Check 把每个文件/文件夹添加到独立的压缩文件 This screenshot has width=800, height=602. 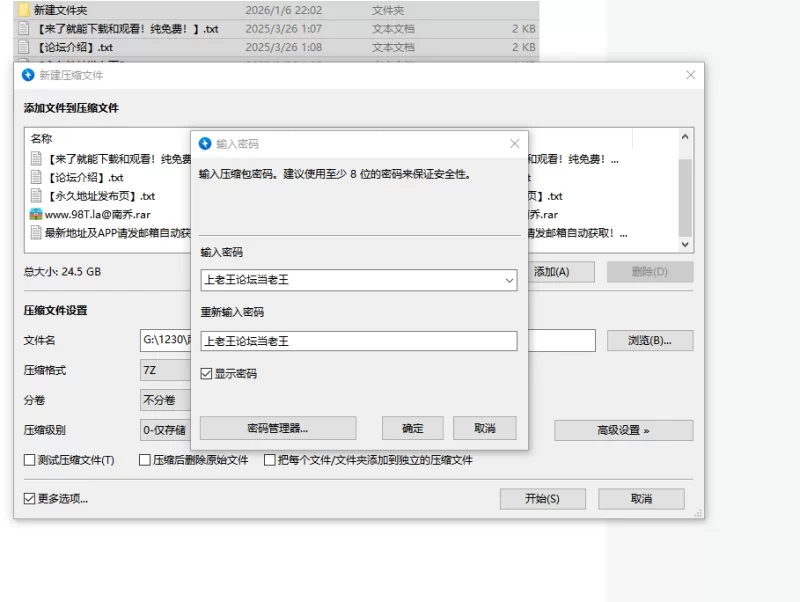[270, 460]
